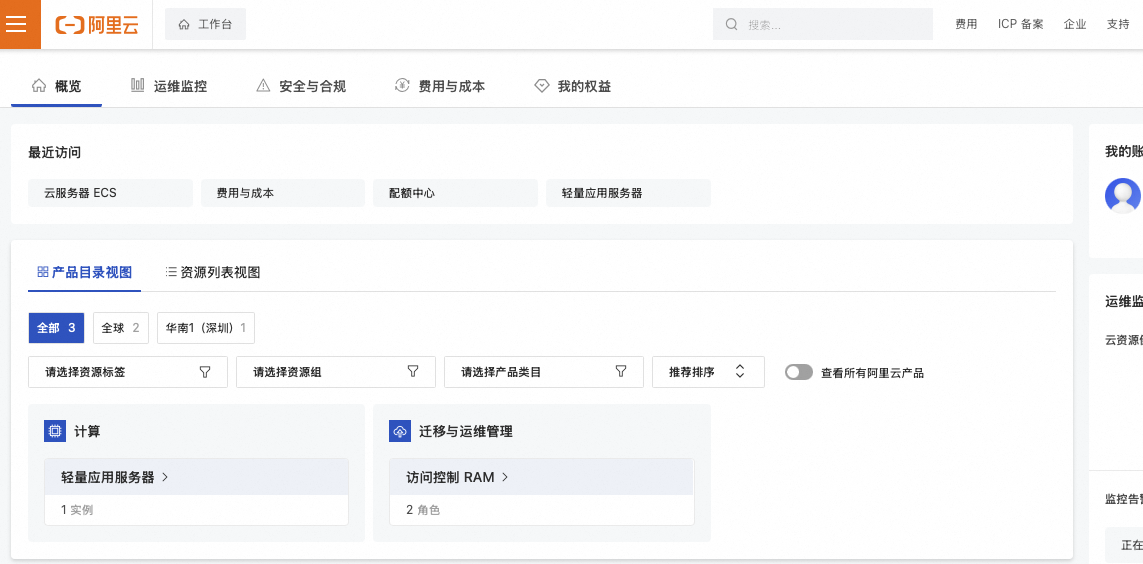1143x564 pixels.
Task: Click the home icon in 工作台 button
Action: [184, 25]
